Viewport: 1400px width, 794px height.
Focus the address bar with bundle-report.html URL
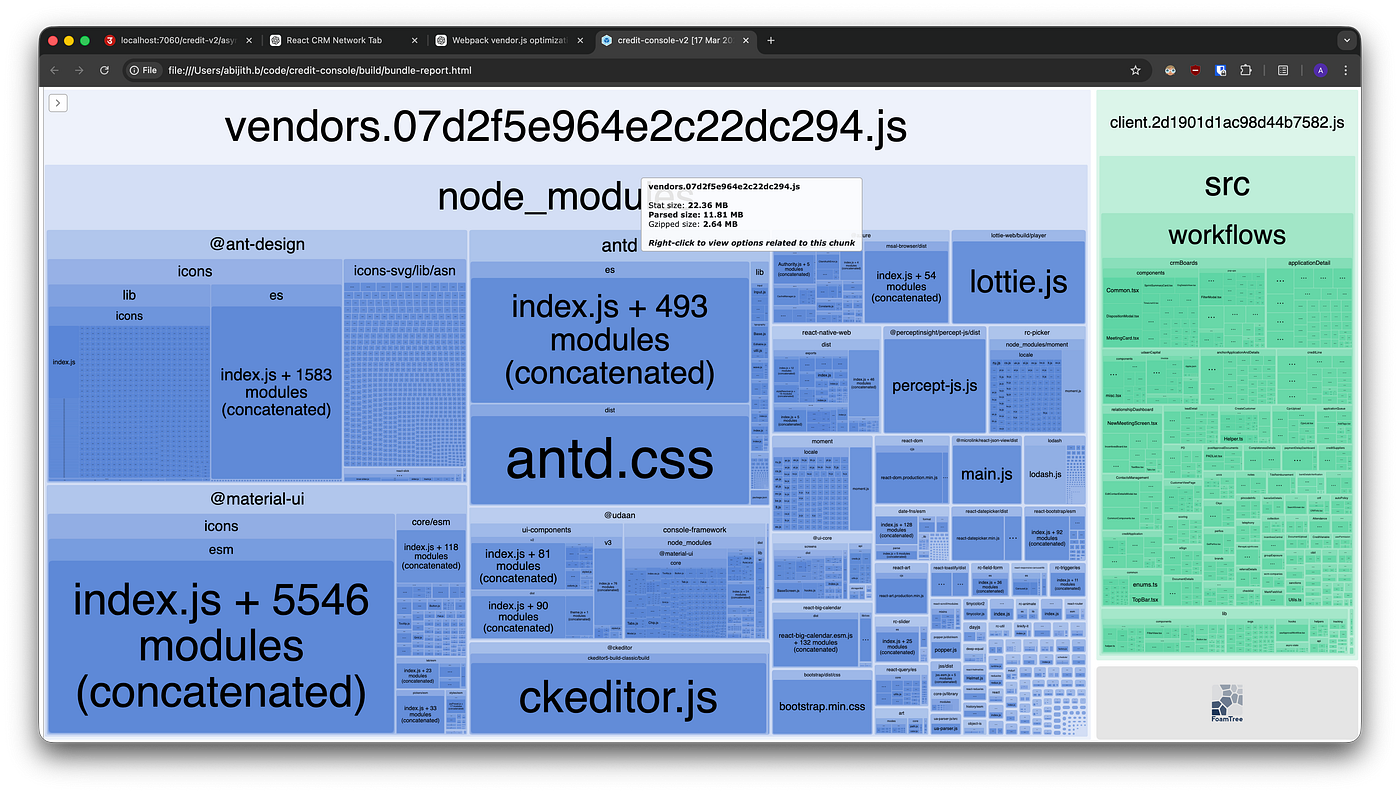tap(640, 70)
